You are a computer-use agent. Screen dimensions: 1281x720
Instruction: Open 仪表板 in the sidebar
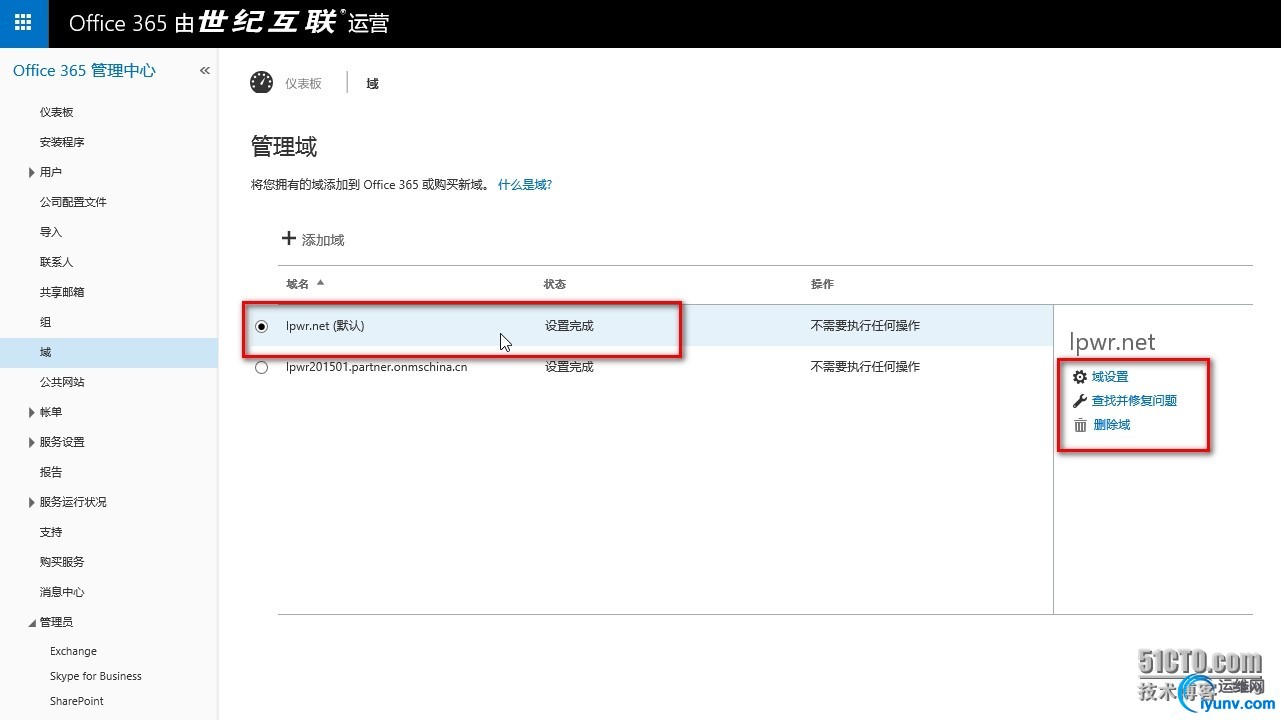point(57,112)
